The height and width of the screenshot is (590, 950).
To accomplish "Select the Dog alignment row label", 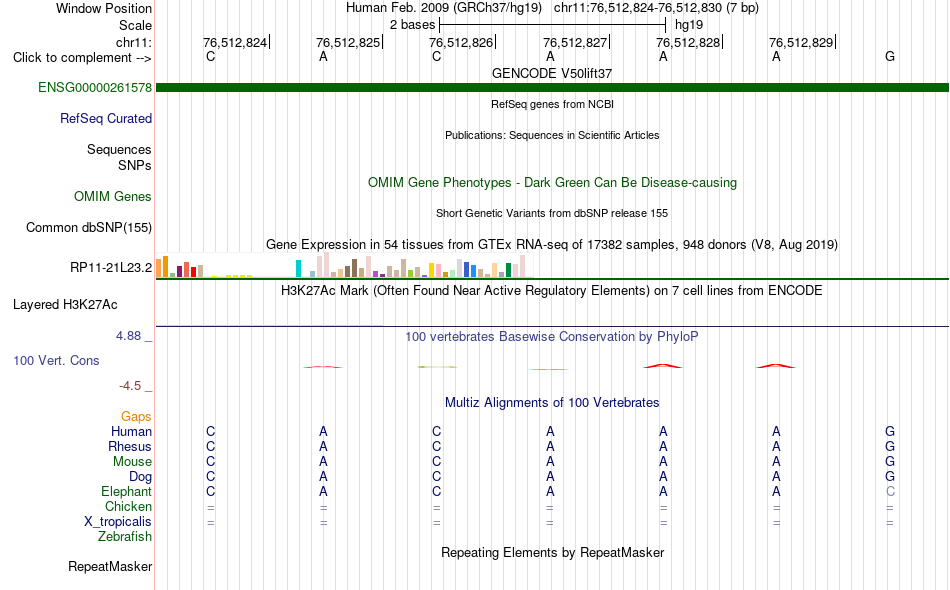I will (x=140, y=477).
